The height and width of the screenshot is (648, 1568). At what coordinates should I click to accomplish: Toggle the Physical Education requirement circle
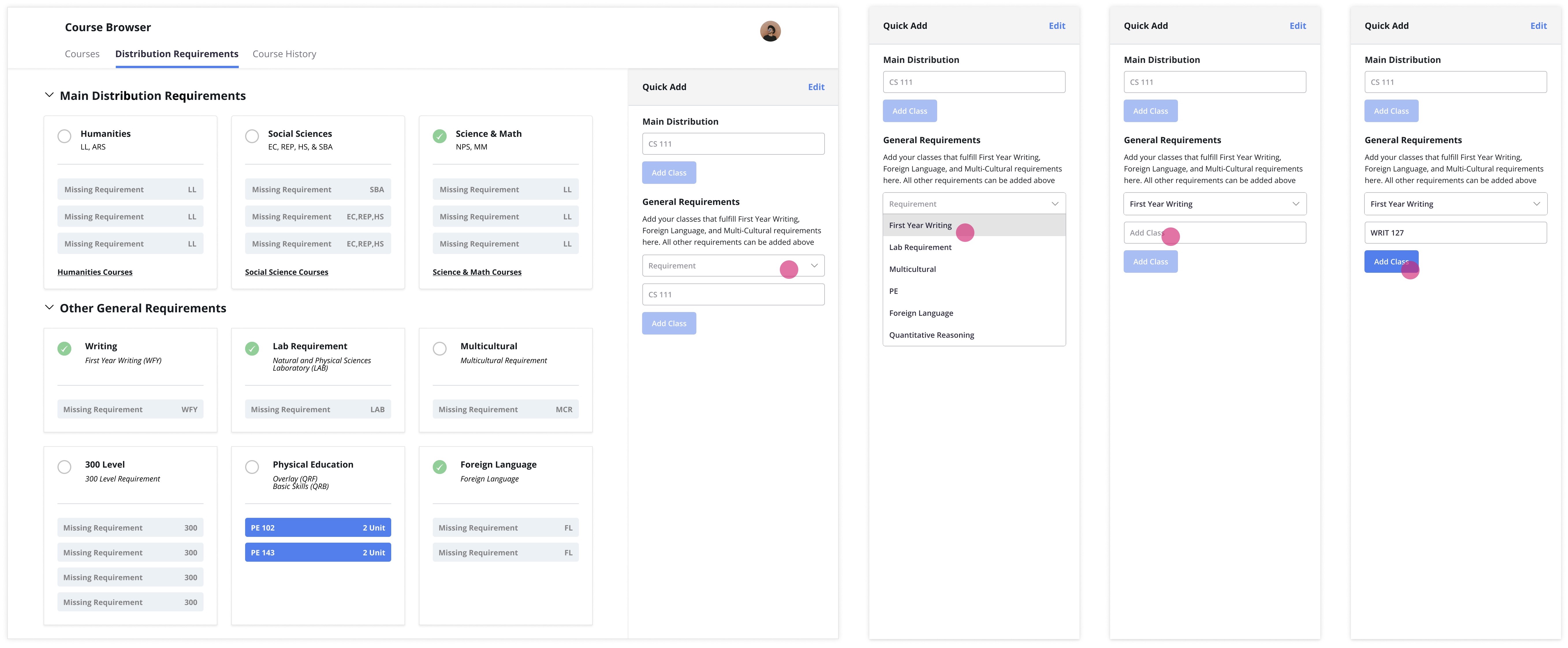tap(252, 467)
